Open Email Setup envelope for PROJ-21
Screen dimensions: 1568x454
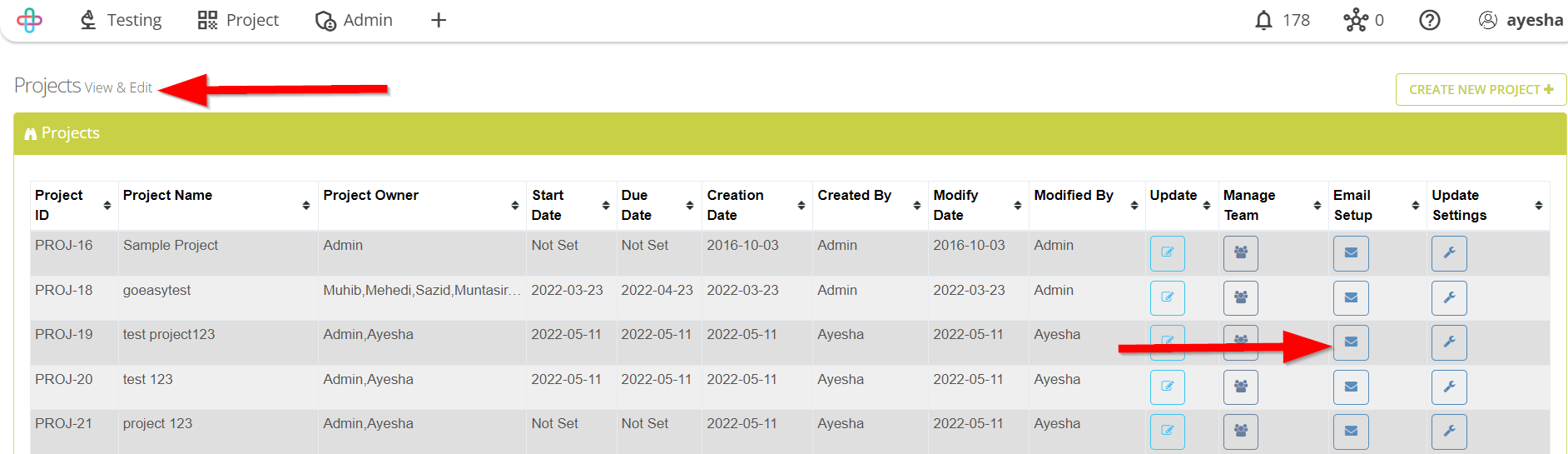tap(1351, 432)
